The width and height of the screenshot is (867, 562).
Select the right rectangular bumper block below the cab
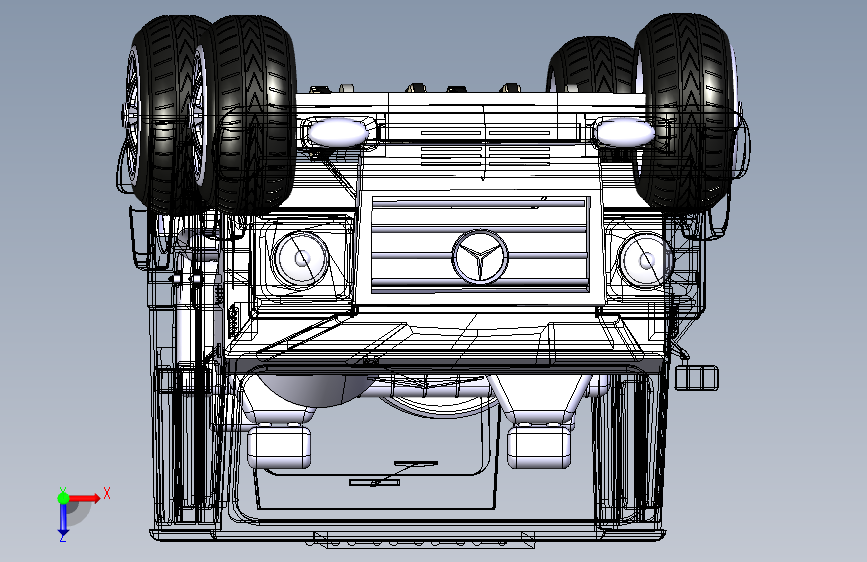[539, 447]
